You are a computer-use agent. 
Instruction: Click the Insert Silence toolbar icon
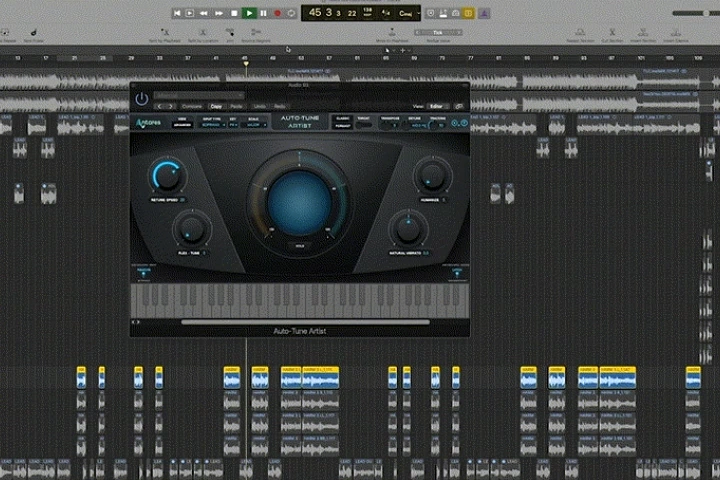[675, 33]
